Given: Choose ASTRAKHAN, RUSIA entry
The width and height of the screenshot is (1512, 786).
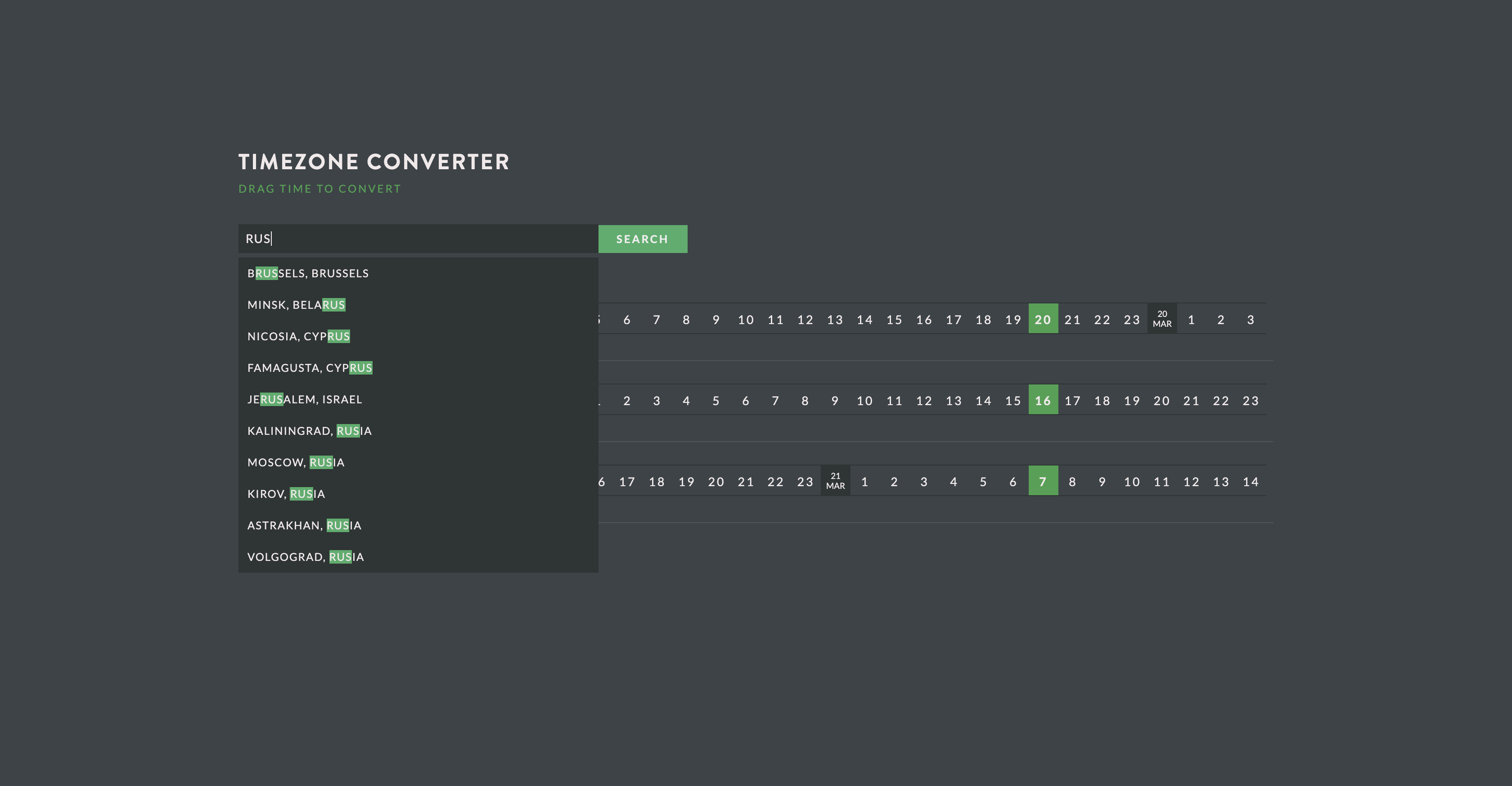Looking at the screenshot, I should coord(304,525).
